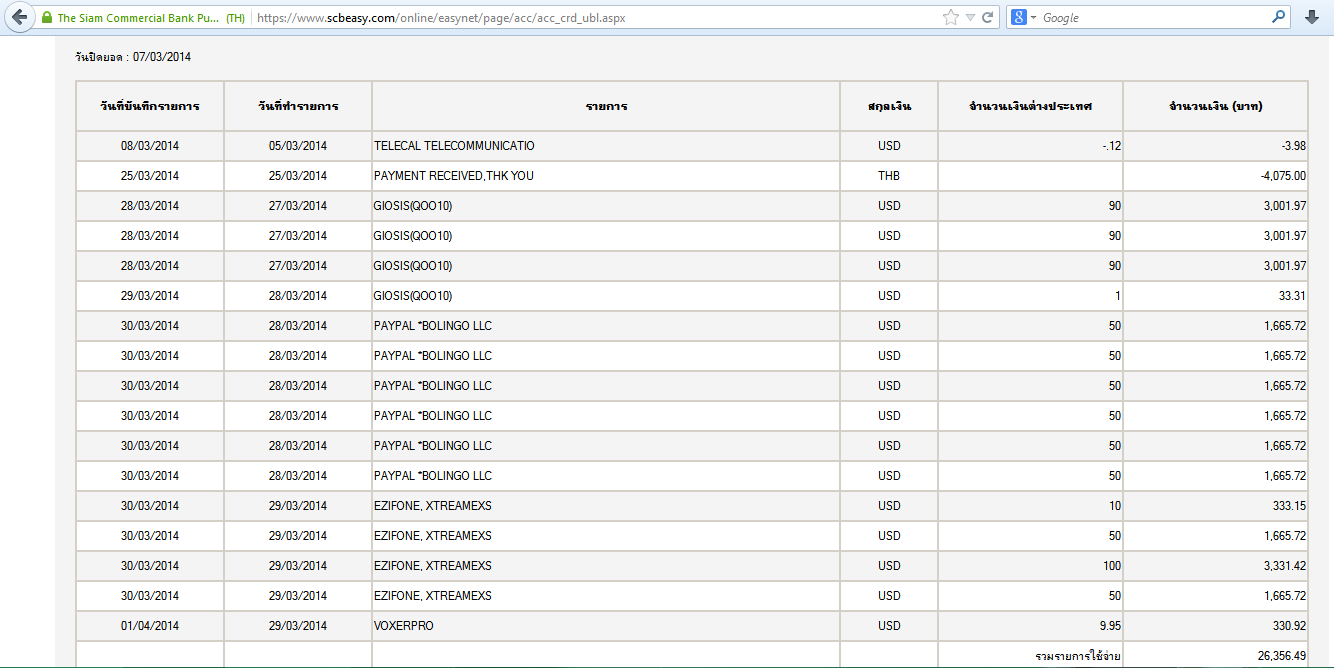Click the green padlock site identity icon
The width and height of the screenshot is (1334, 668).
click(x=46, y=18)
